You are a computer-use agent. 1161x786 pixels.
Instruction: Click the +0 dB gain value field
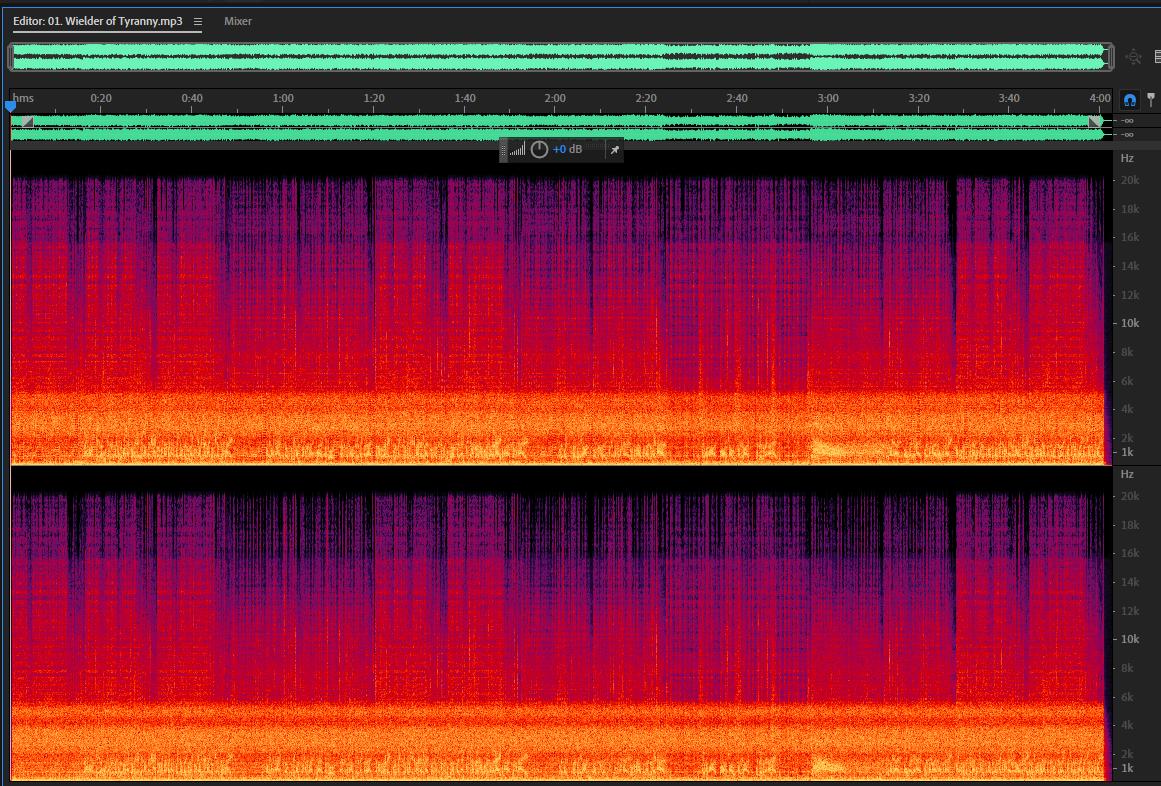(567, 150)
